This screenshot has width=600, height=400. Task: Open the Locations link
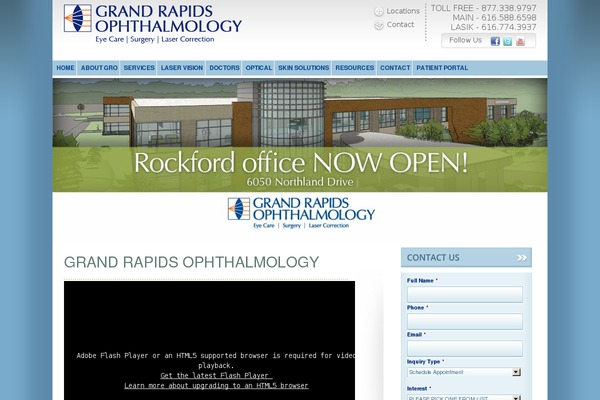[403, 11]
